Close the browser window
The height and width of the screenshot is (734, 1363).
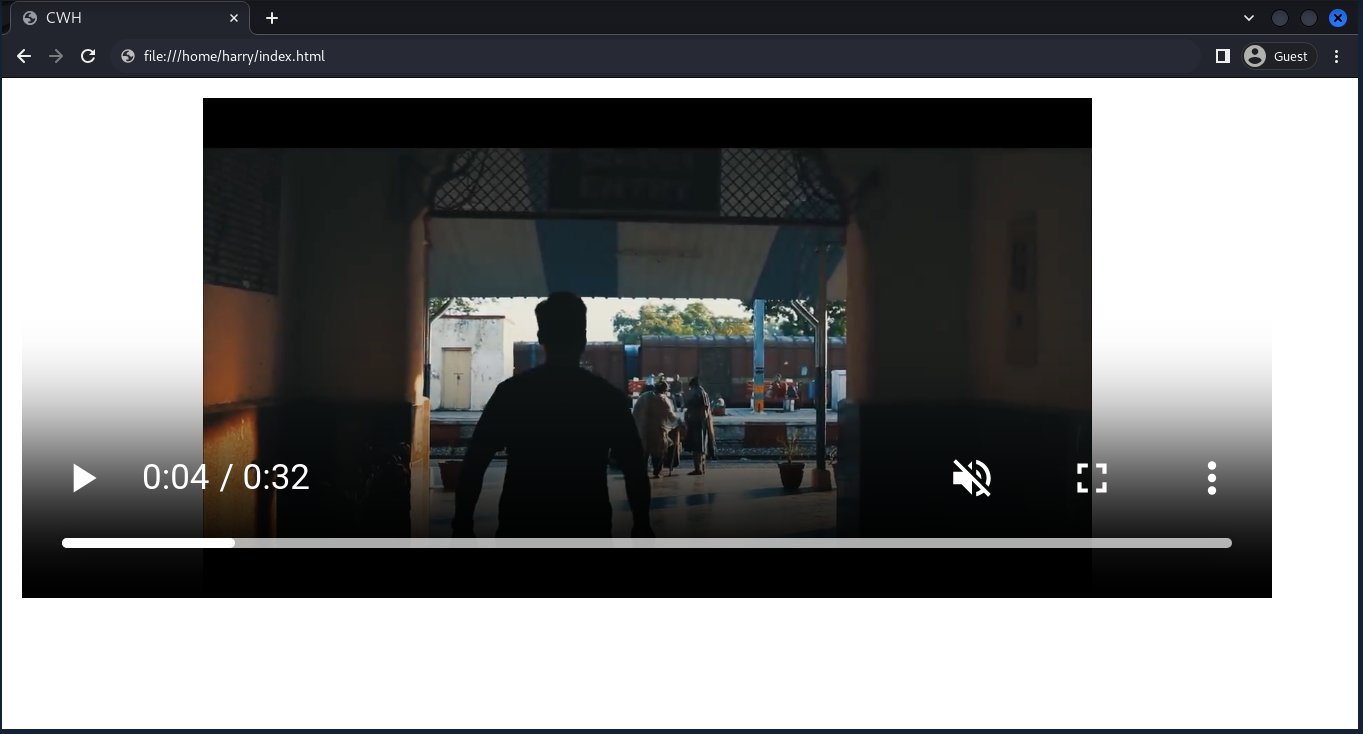[1338, 18]
